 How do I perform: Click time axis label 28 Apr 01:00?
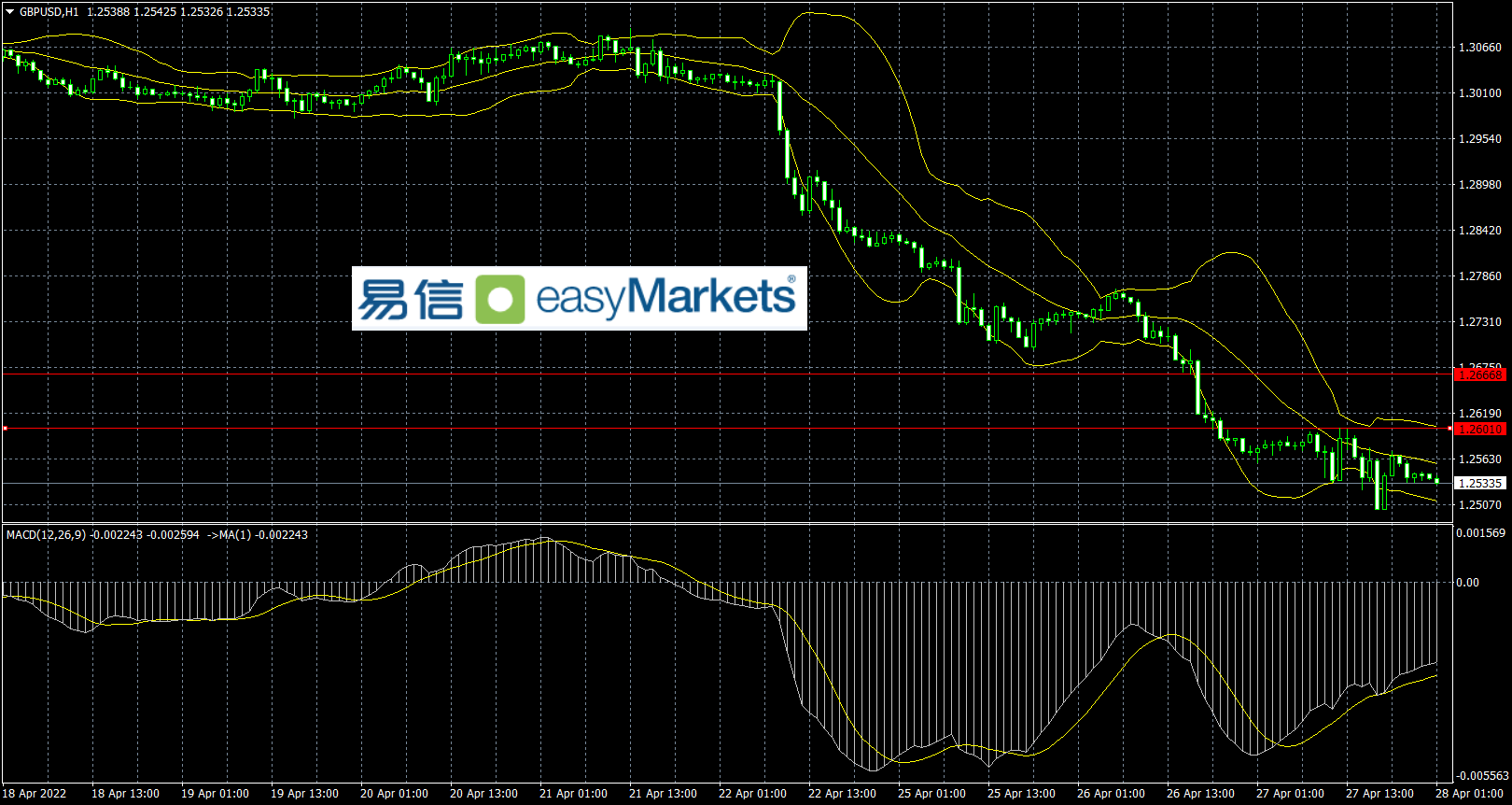[1469, 794]
